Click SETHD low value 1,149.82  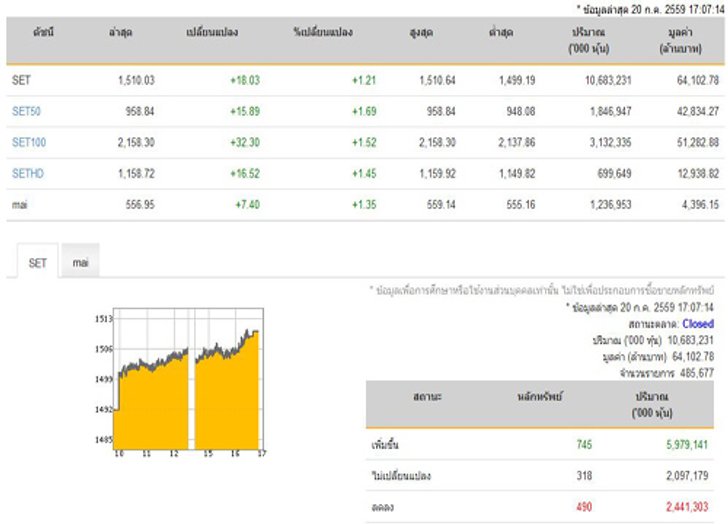[x=517, y=174]
